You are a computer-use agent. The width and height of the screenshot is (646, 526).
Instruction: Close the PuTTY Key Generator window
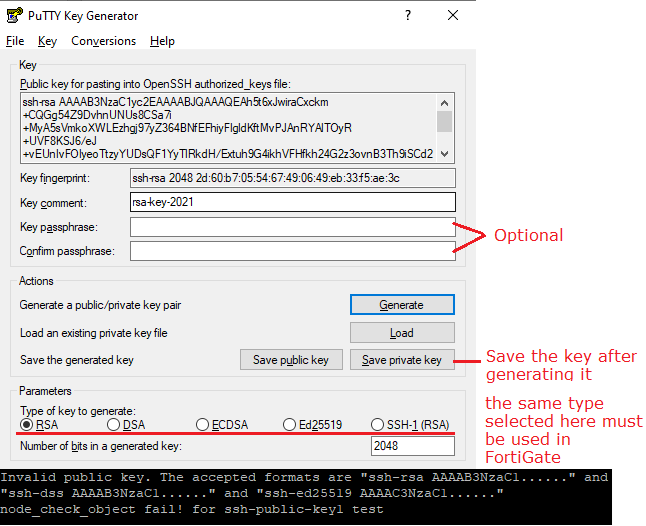(x=453, y=15)
